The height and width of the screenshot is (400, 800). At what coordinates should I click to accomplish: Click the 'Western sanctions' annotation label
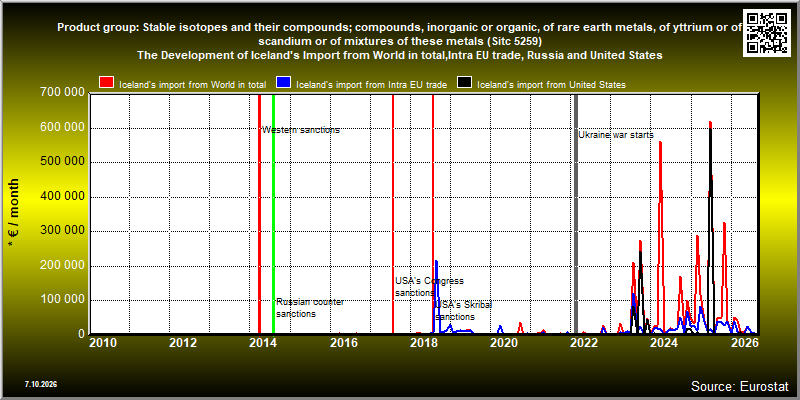(301, 130)
